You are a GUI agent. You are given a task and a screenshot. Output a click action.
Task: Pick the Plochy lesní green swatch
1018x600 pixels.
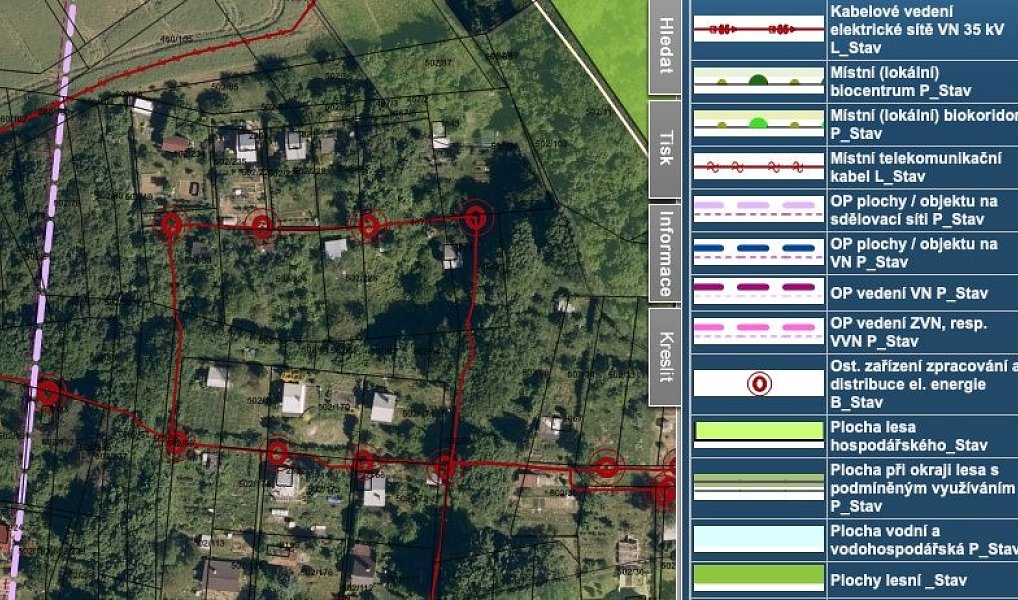tap(759, 578)
